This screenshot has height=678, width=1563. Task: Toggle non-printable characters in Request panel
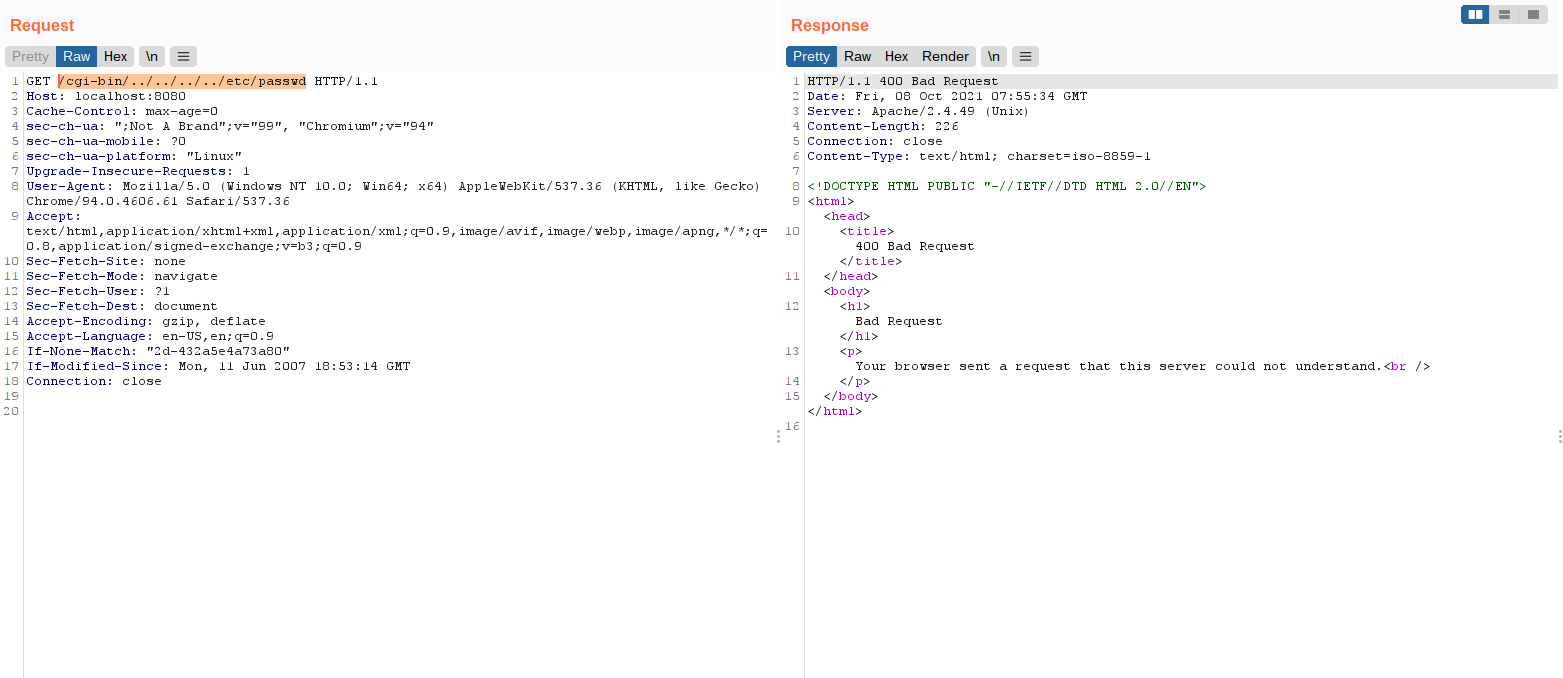152,56
